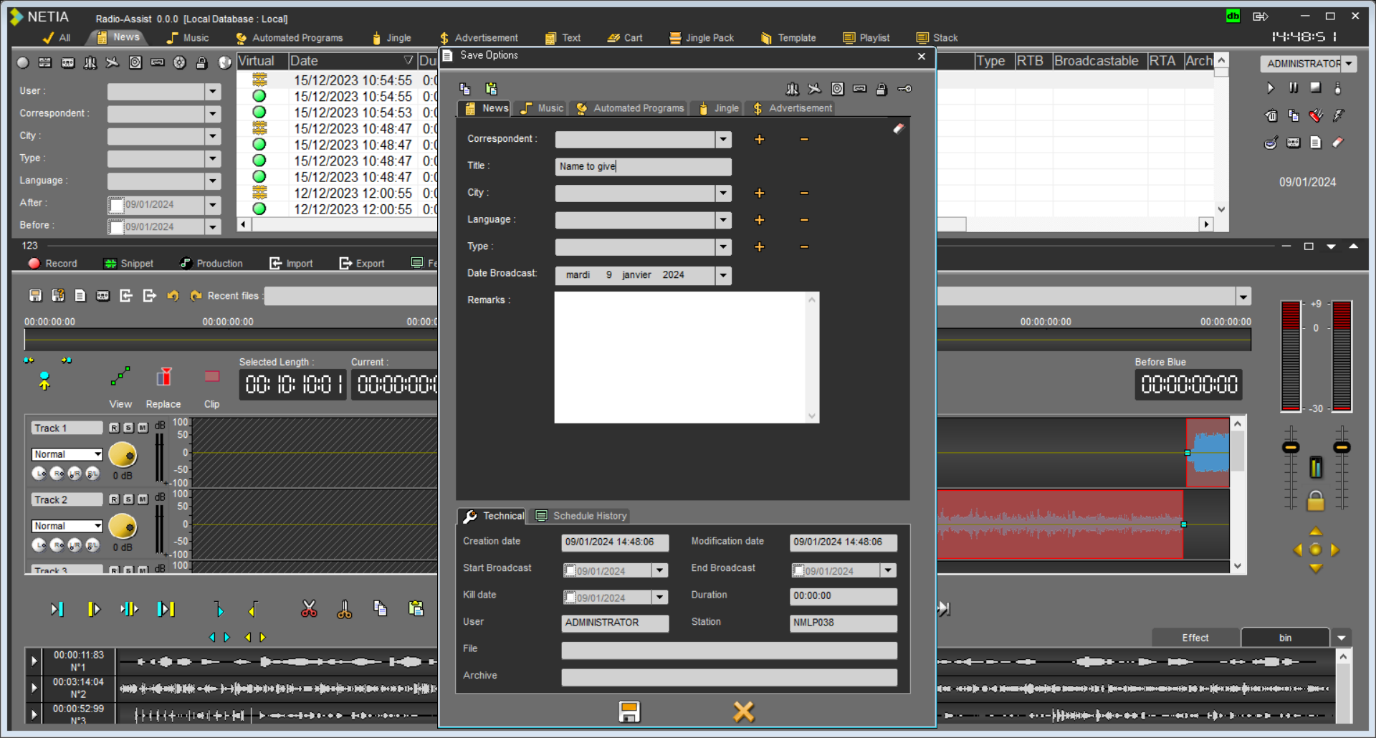Click the eraser icon in the News form

[898, 128]
